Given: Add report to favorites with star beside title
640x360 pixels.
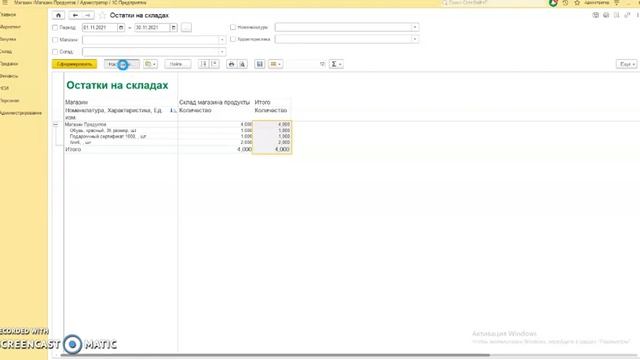Looking at the screenshot, I should [102, 16].
